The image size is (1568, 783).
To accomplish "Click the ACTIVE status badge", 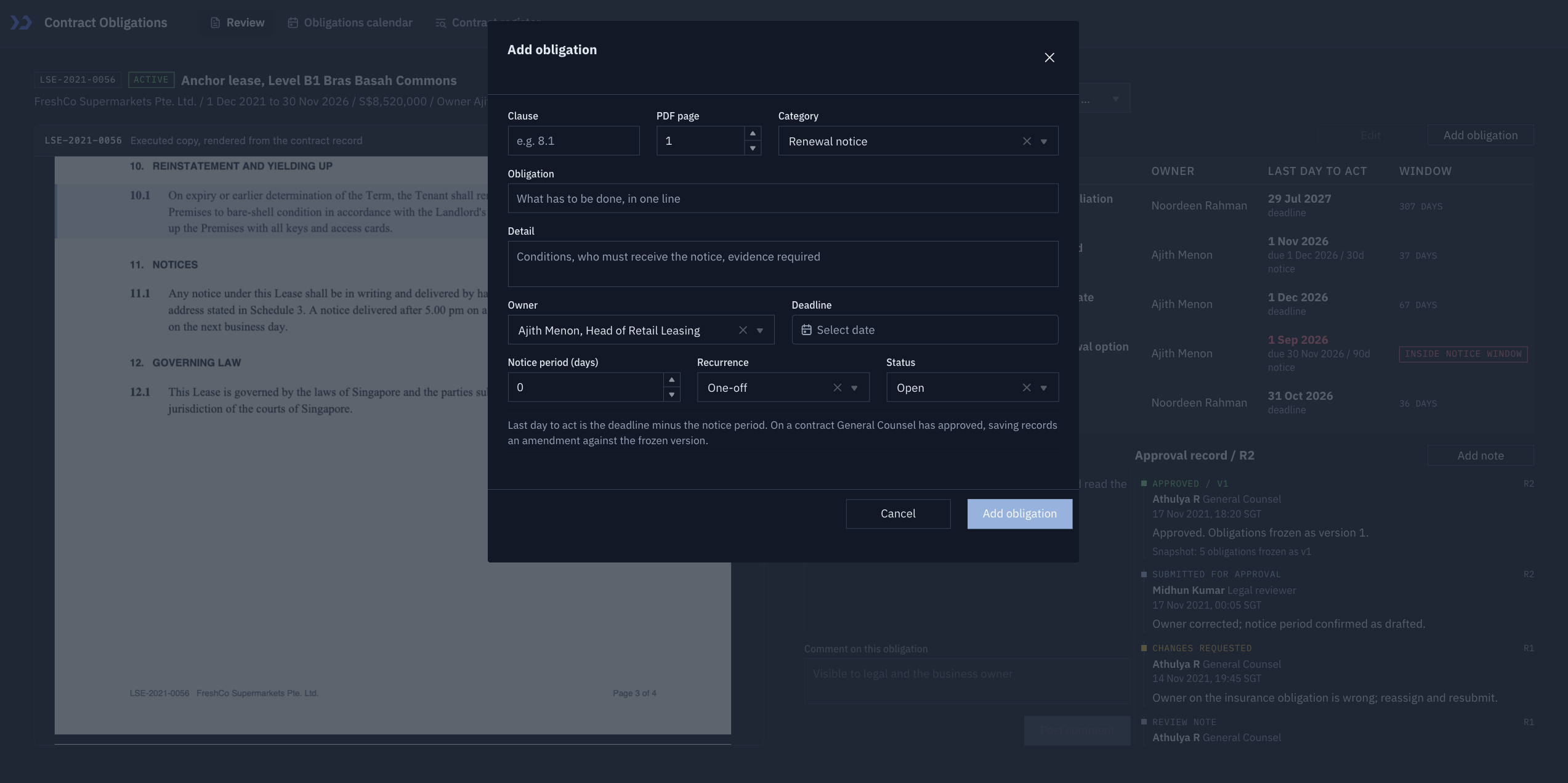I will click(151, 79).
